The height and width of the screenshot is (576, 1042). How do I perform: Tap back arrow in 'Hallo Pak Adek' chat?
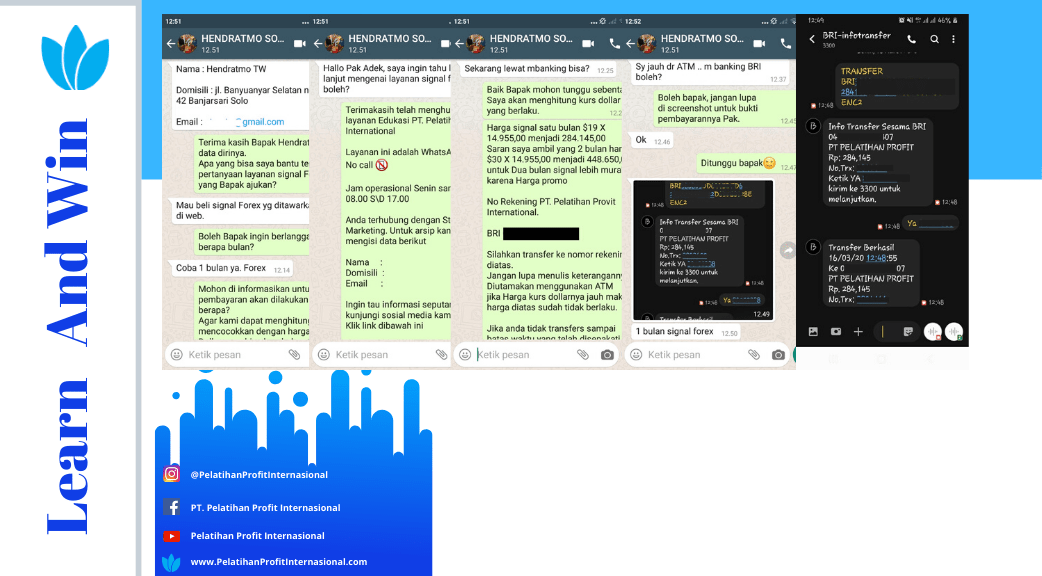pyautogui.click(x=318, y=44)
